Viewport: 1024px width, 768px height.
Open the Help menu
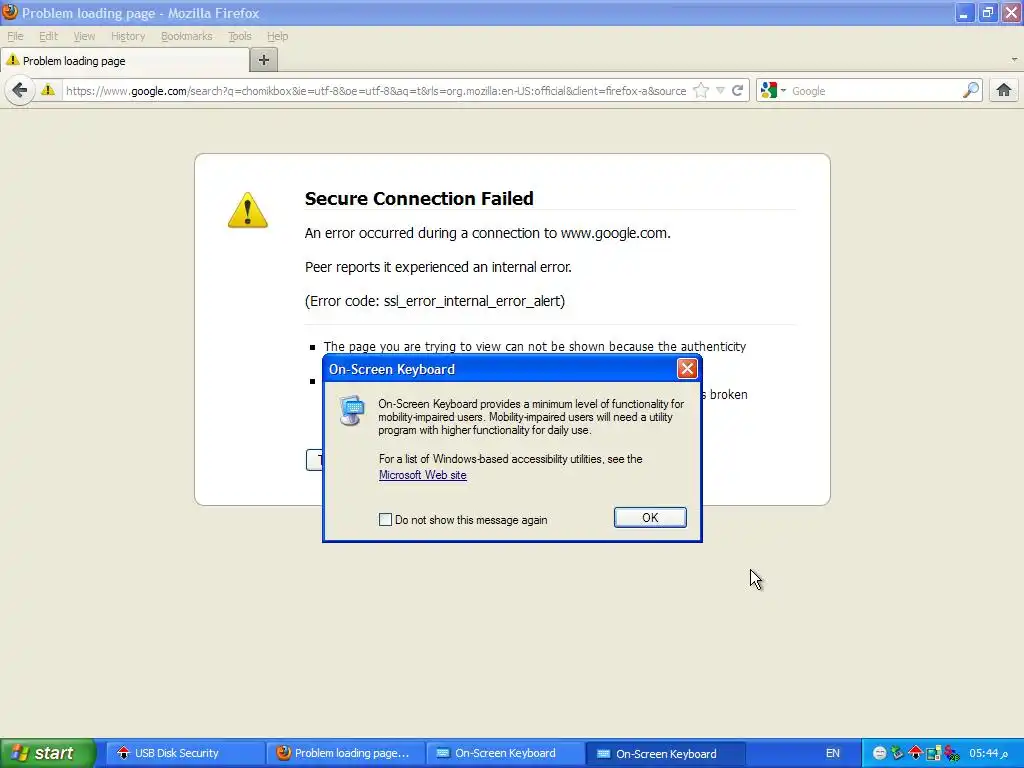[278, 36]
